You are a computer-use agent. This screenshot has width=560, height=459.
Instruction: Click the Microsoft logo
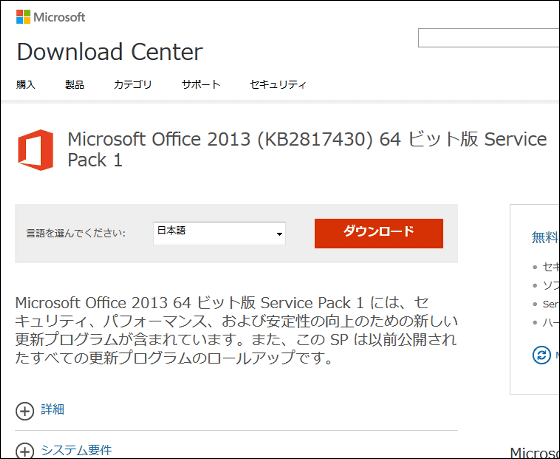(x=50, y=17)
